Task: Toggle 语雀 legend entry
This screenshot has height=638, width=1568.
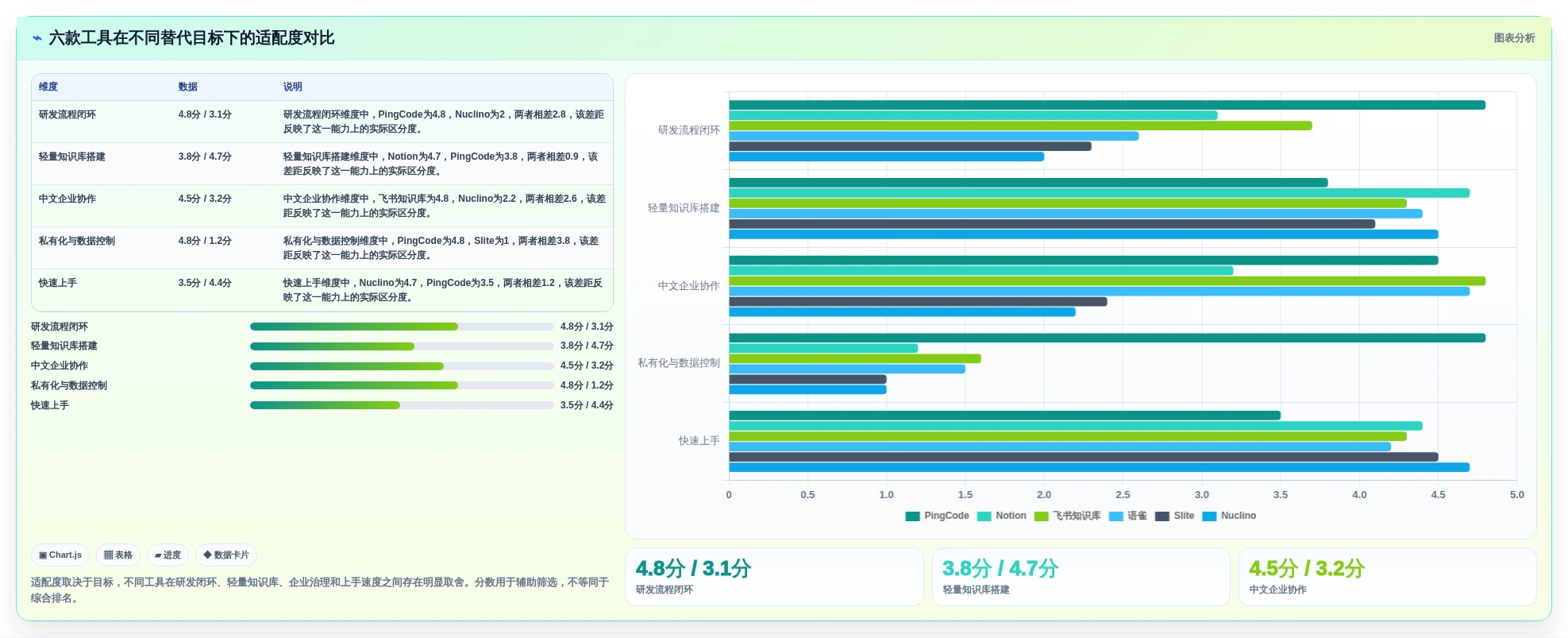Action: coord(1127,516)
